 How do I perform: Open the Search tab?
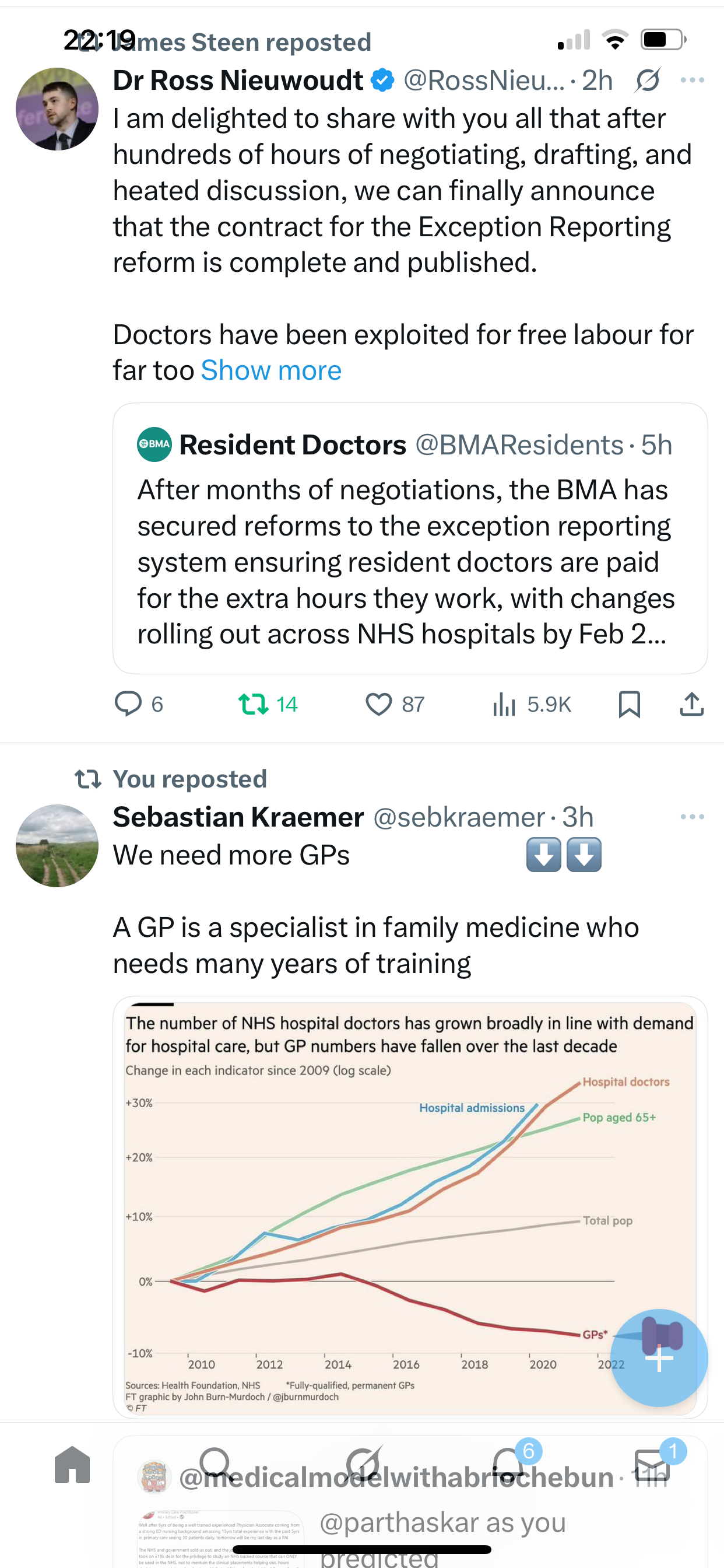216,1465
